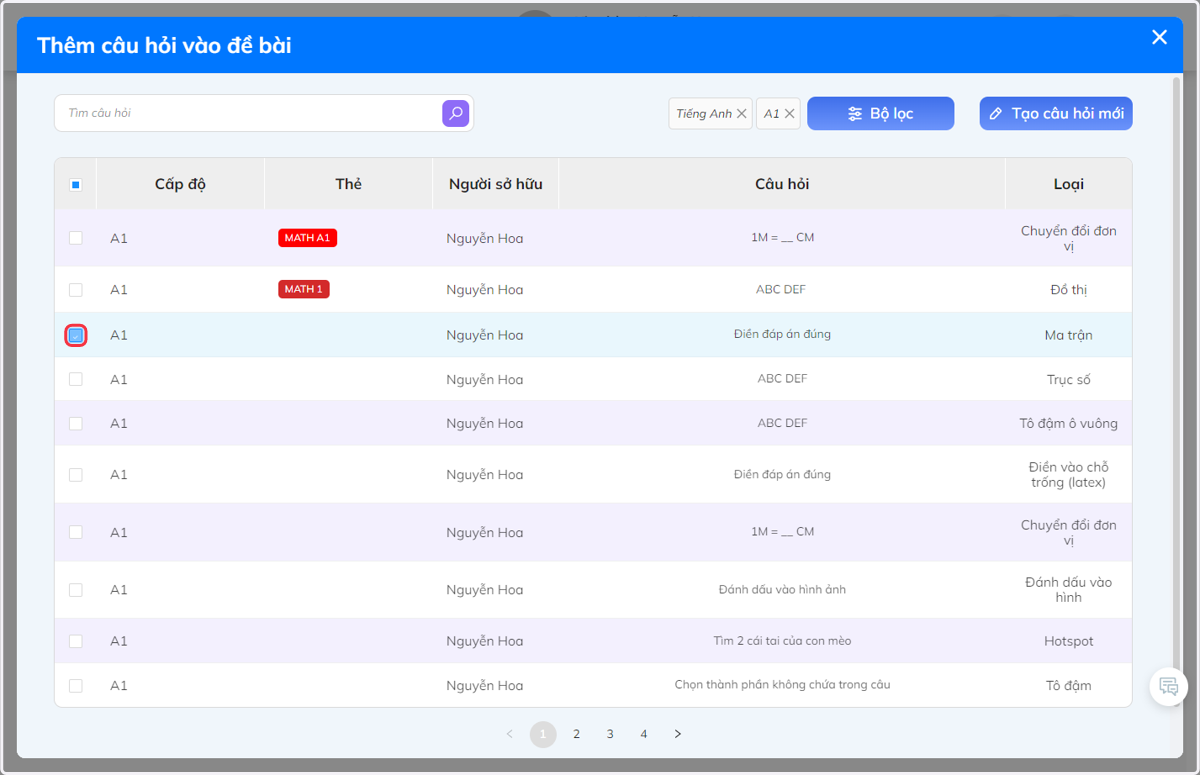
Task: Check the Tô đậm ô vuông row checkbox
Action: (x=76, y=424)
